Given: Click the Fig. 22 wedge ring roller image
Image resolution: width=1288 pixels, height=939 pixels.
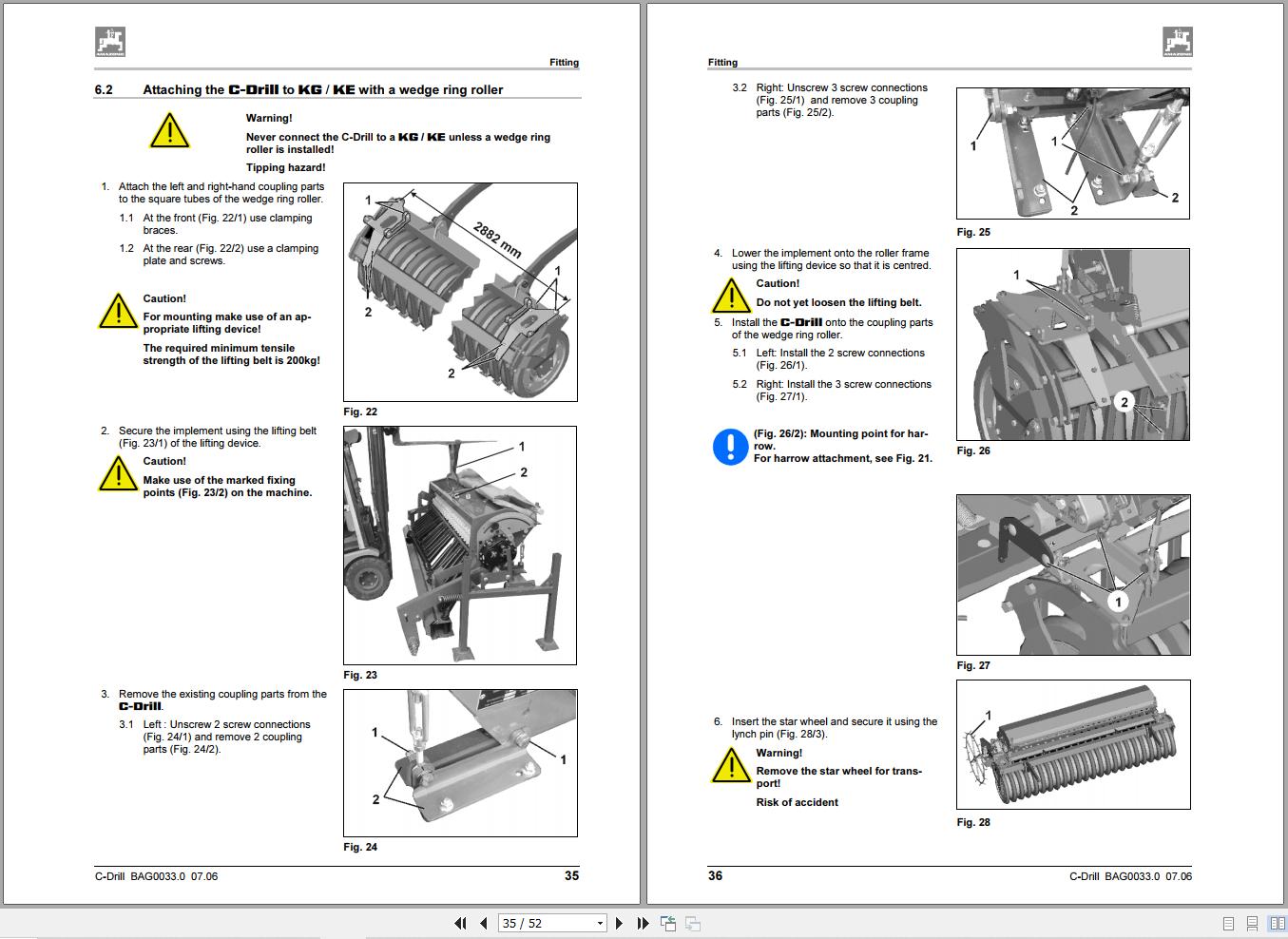Looking at the screenshot, I should [460, 292].
